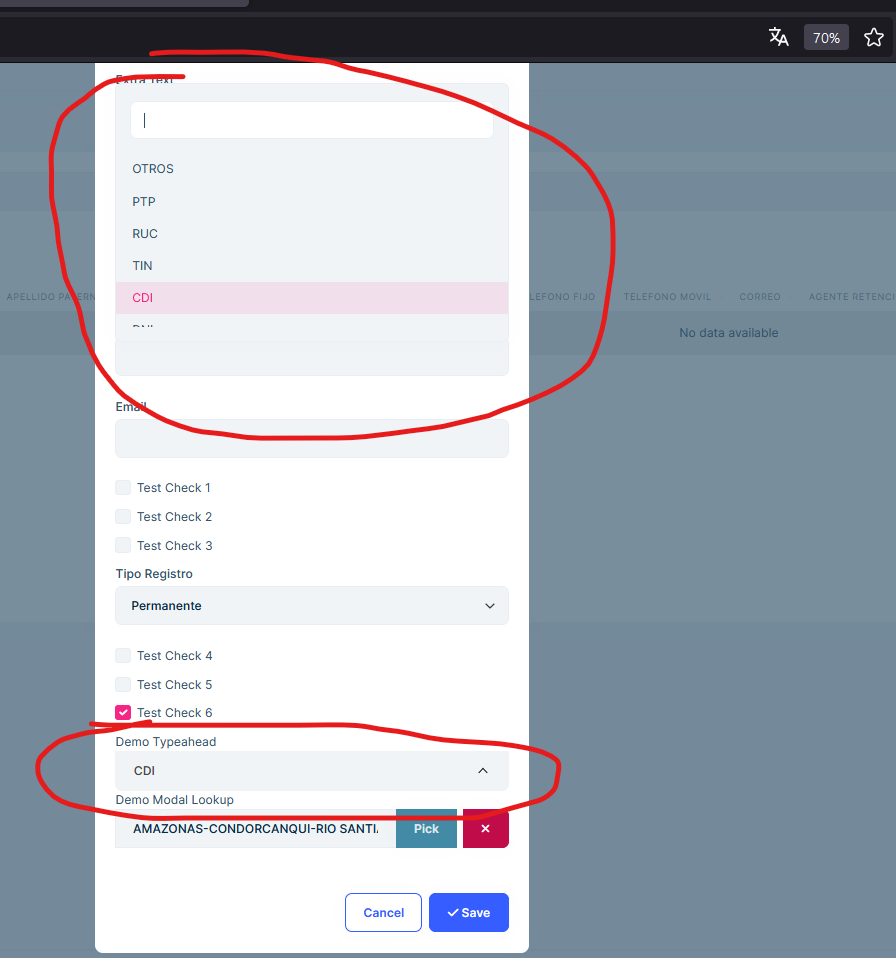Click the Cancel button
The height and width of the screenshot is (958, 896).
(383, 913)
